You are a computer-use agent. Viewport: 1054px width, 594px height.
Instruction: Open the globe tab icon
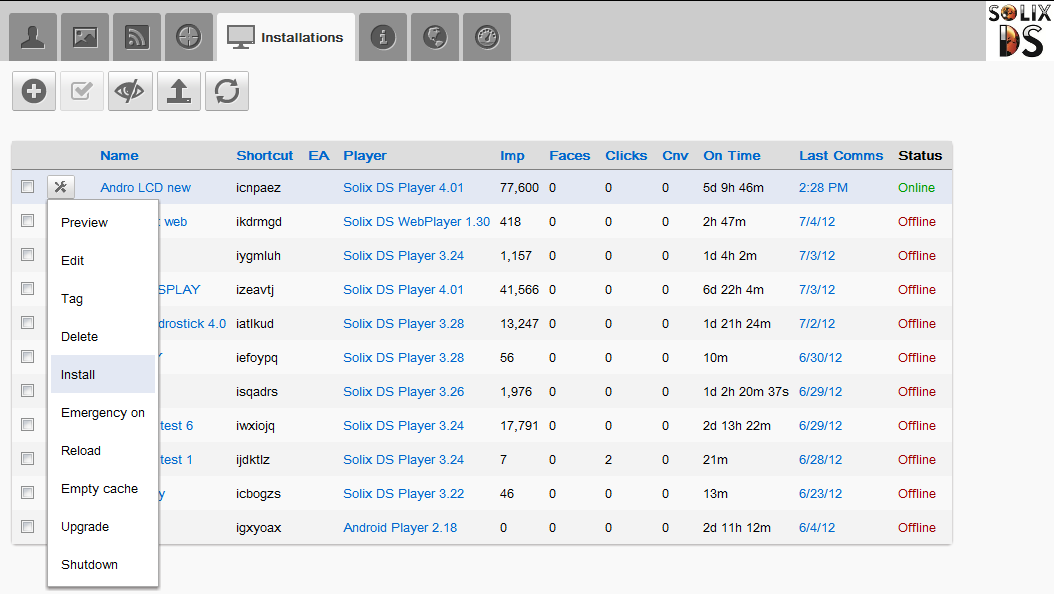435,37
